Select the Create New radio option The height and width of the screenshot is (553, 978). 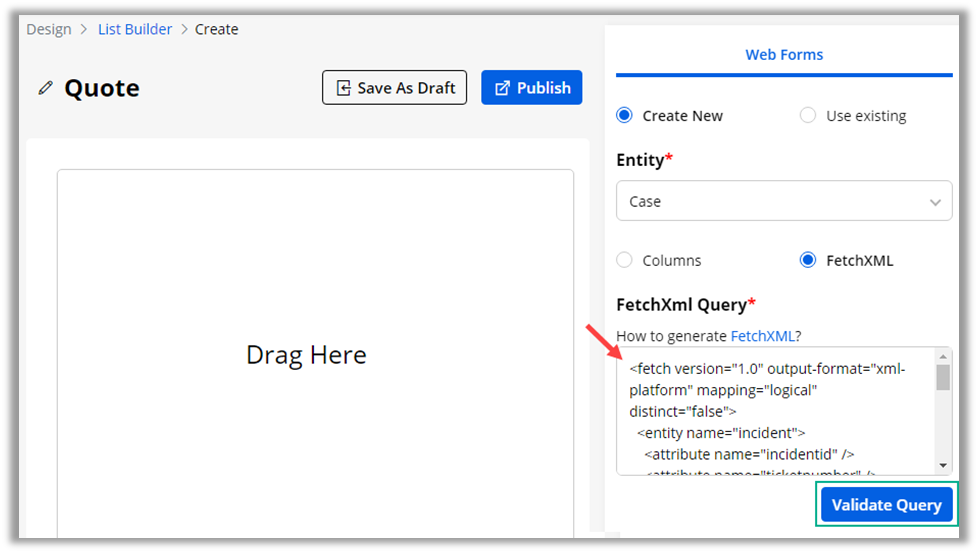pyautogui.click(x=625, y=116)
